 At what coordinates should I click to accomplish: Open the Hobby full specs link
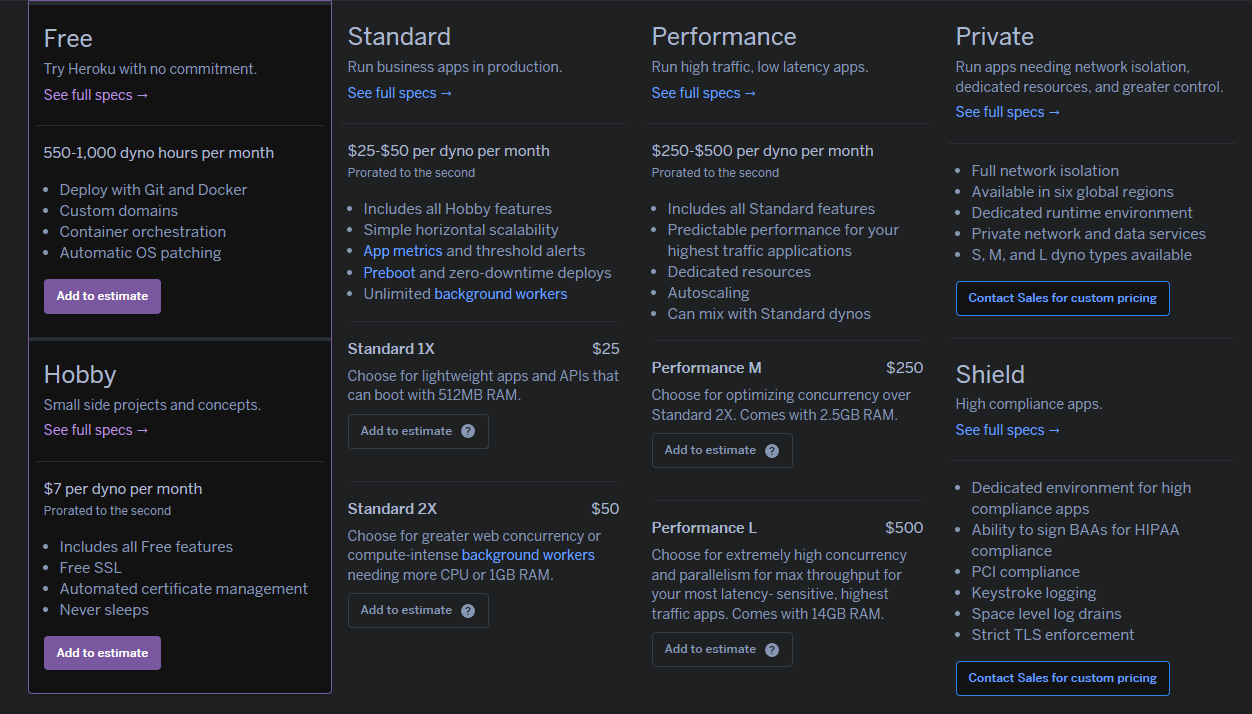tap(96, 429)
